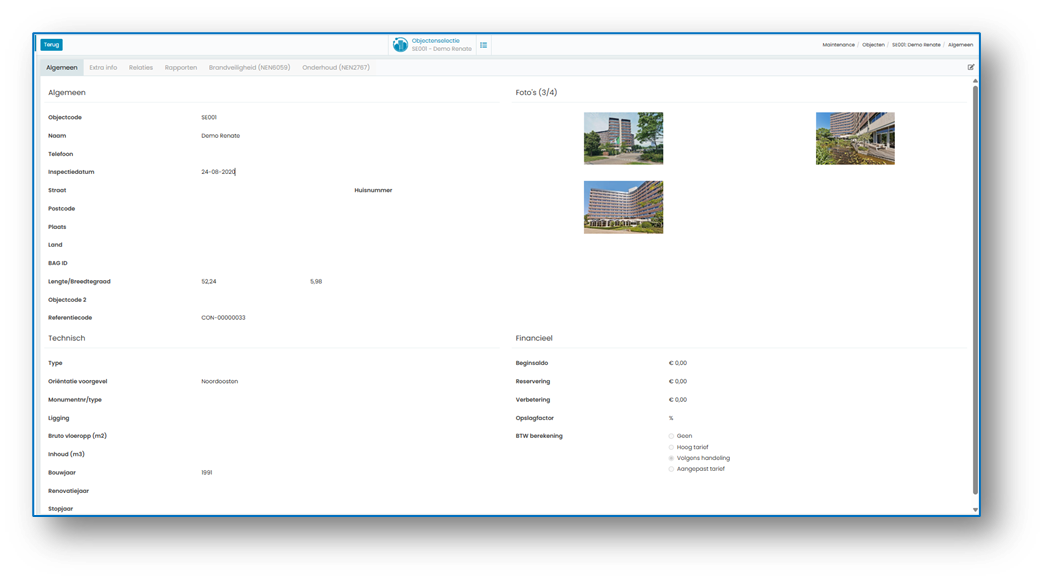
Task: Open the photo of the tower behind trees
Action: 623,138
